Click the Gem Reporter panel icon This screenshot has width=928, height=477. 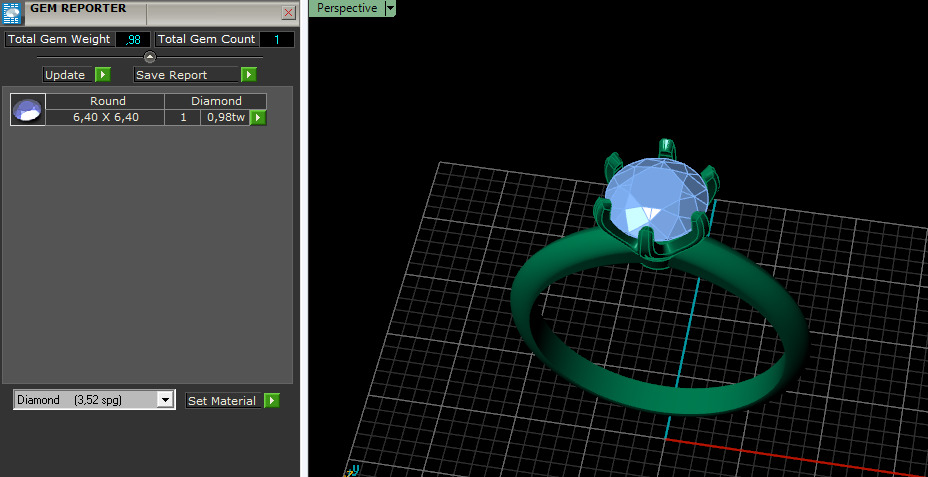[12, 12]
